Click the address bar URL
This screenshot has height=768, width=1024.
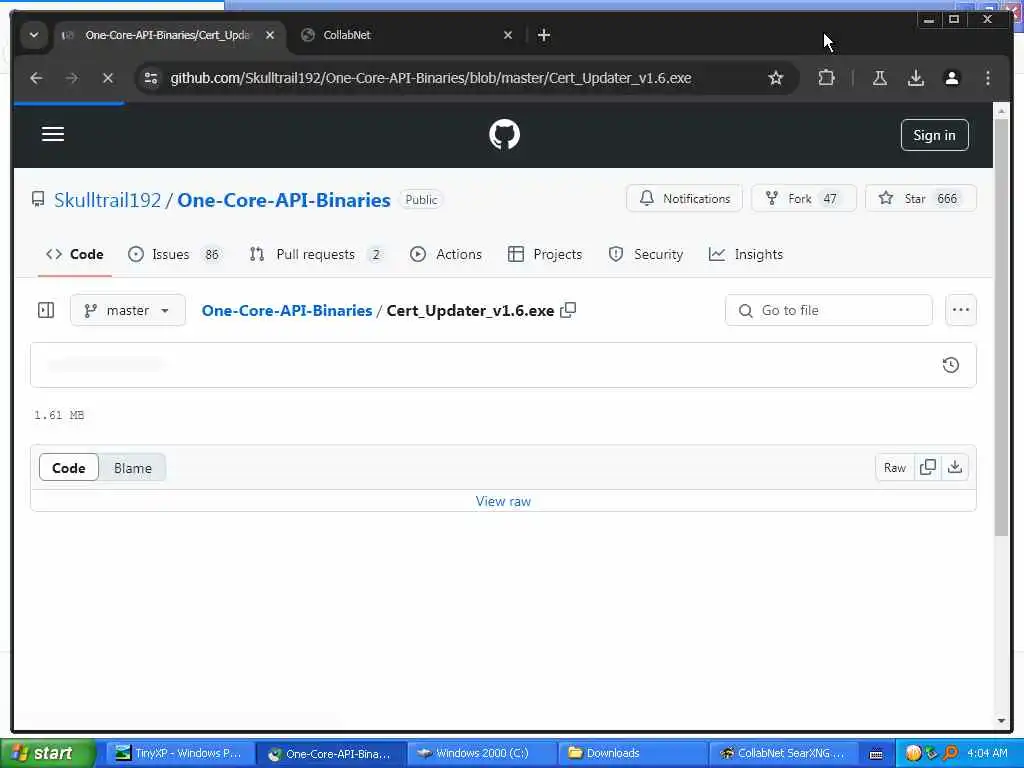tap(430, 78)
